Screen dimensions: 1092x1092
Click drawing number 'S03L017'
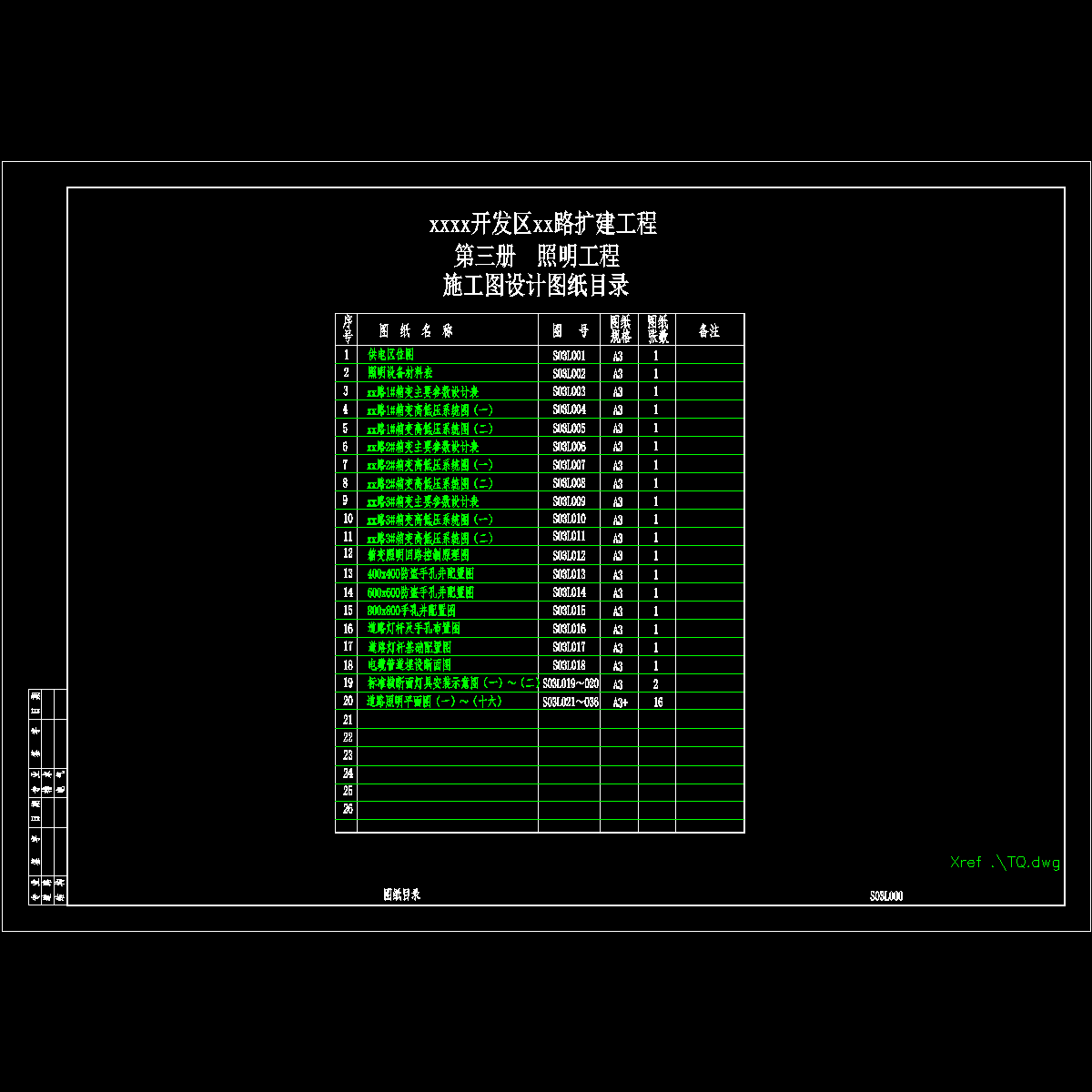point(570,647)
